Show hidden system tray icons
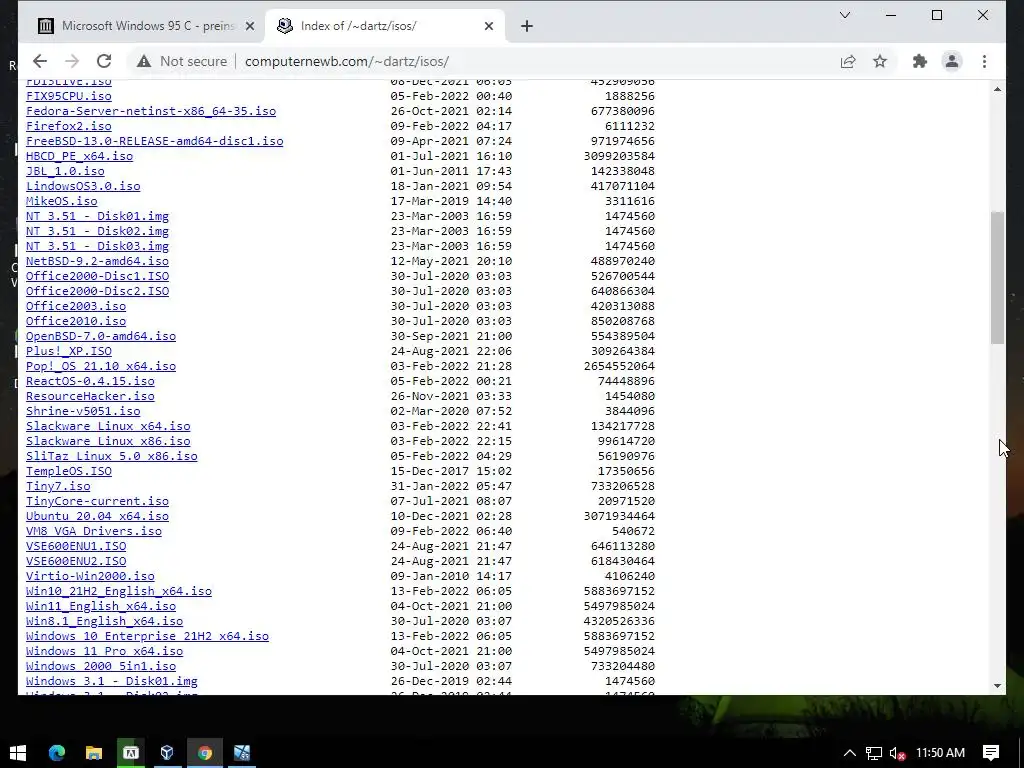1024x768 pixels. tap(850, 753)
